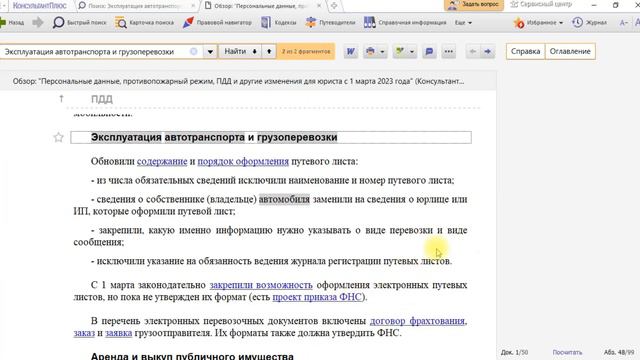
Task: Expand print options arrow
Action: (382, 52)
